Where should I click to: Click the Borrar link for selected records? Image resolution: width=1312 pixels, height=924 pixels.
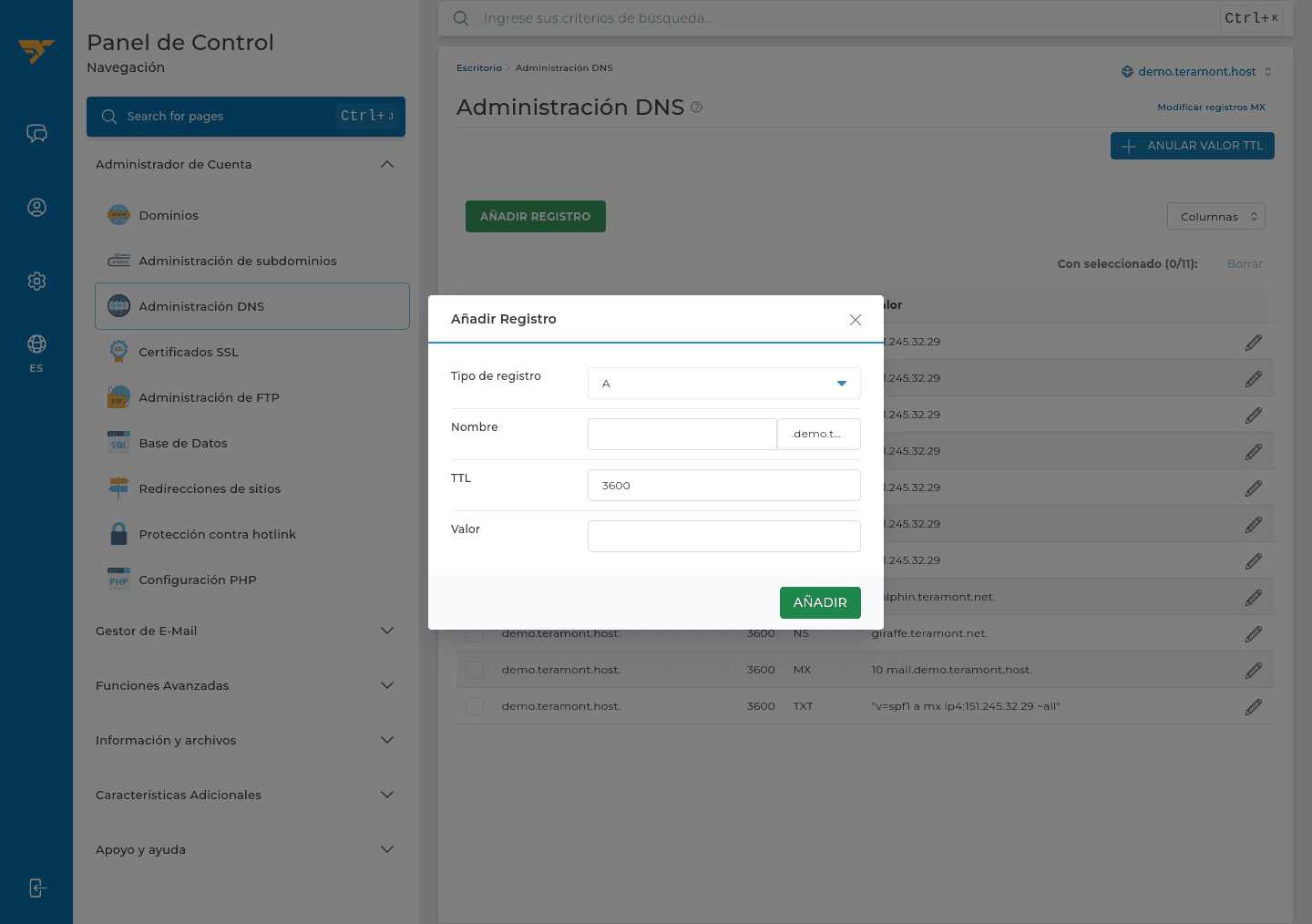tap(1245, 264)
